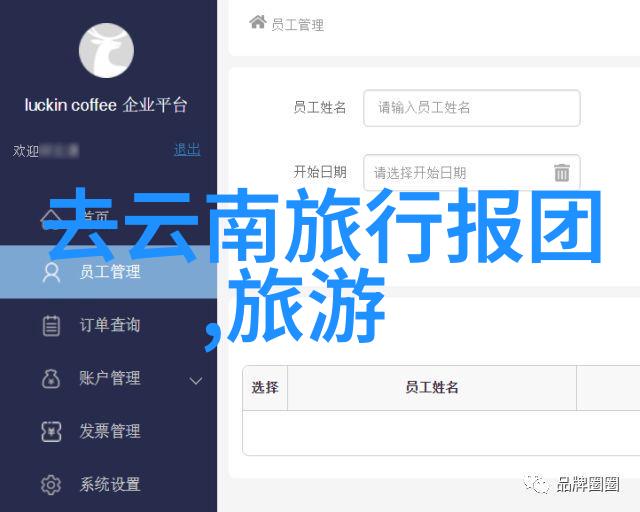Expand the 账户管理 submenu chevron
Image resolution: width=640 pixels, height=512 pixels.
196,381
